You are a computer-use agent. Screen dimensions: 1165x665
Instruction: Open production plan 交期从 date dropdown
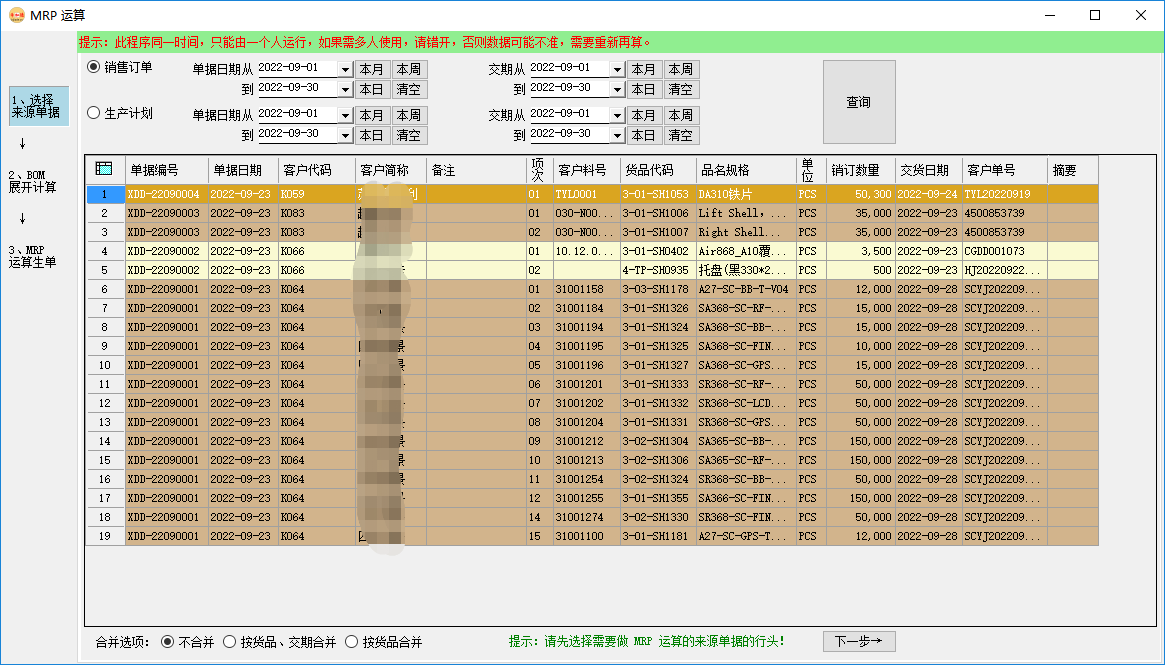click(x=617, y=116)
